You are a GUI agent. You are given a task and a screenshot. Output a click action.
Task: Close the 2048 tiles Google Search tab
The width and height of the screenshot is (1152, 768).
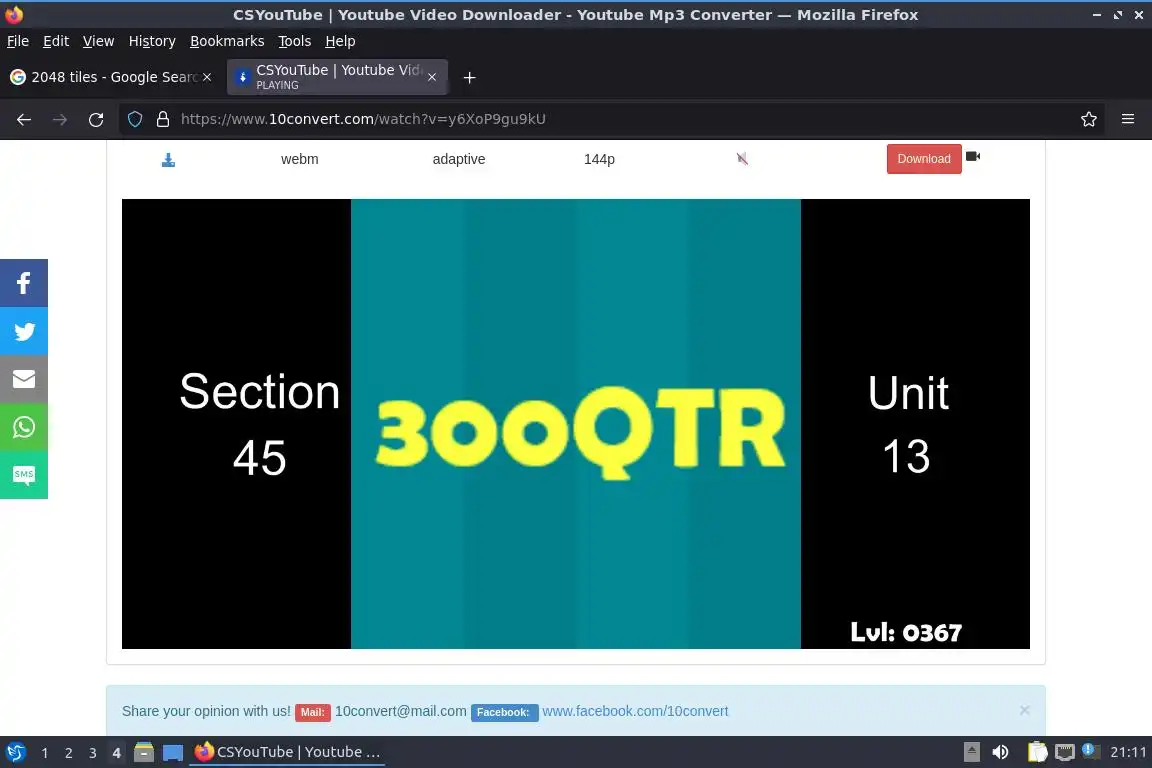(x=207, y=77)
